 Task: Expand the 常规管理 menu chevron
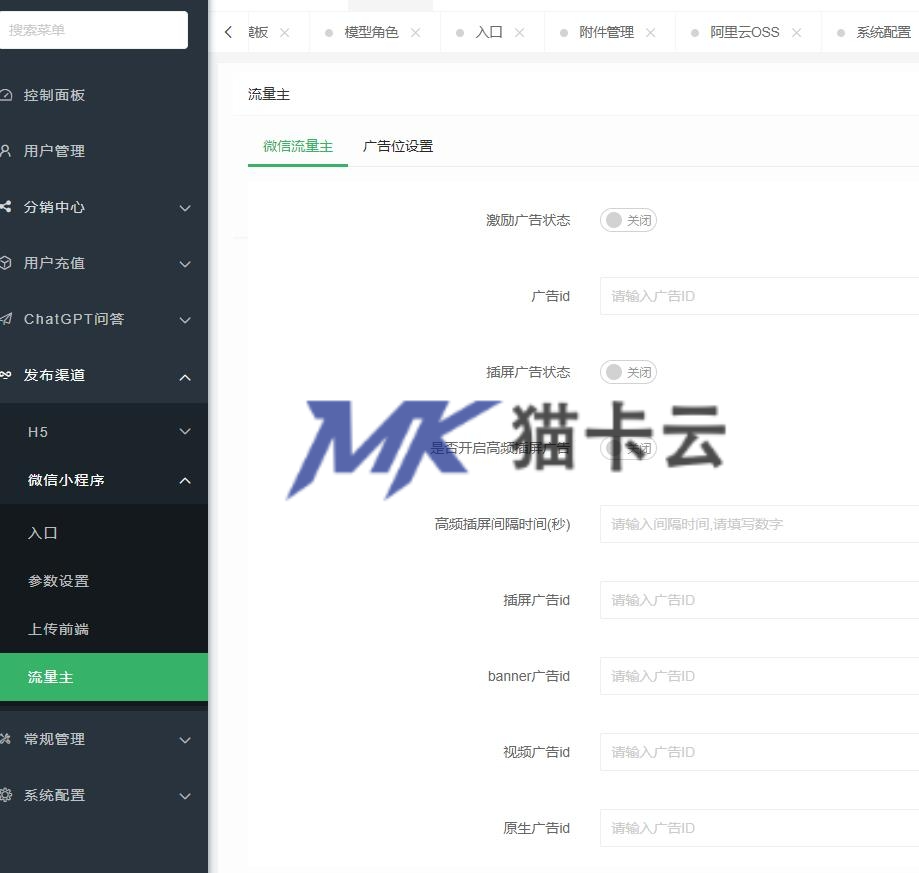coord(185,740)
